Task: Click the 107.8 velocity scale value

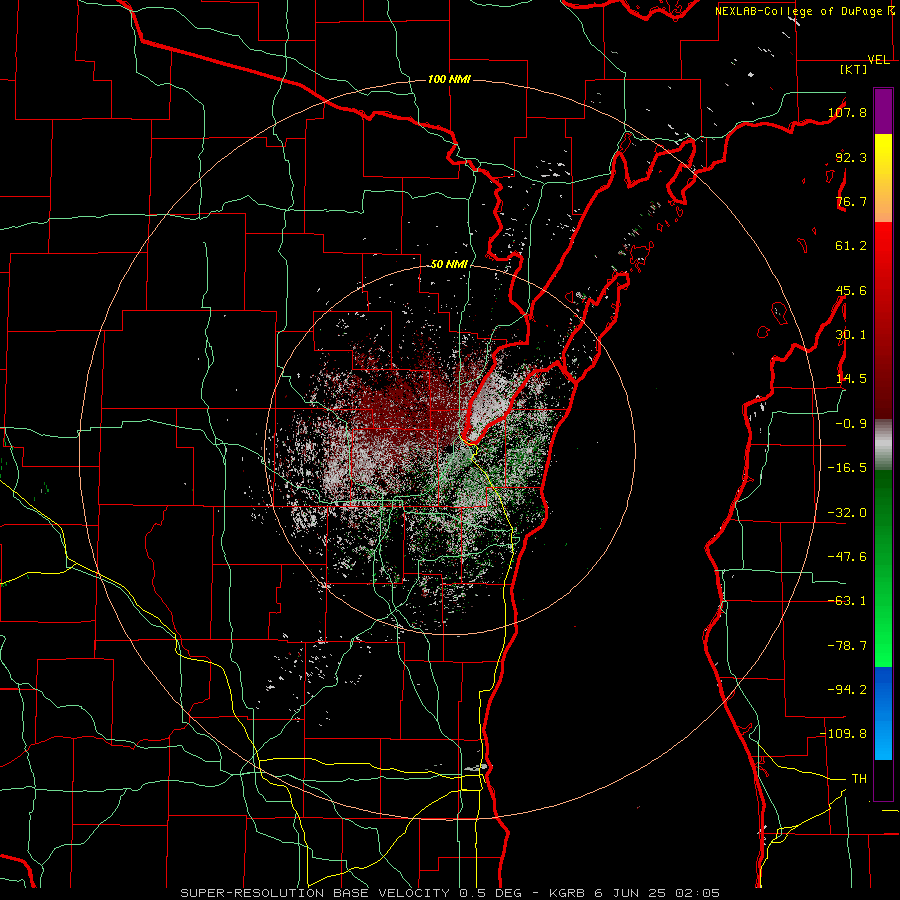Action: point(847,112)
